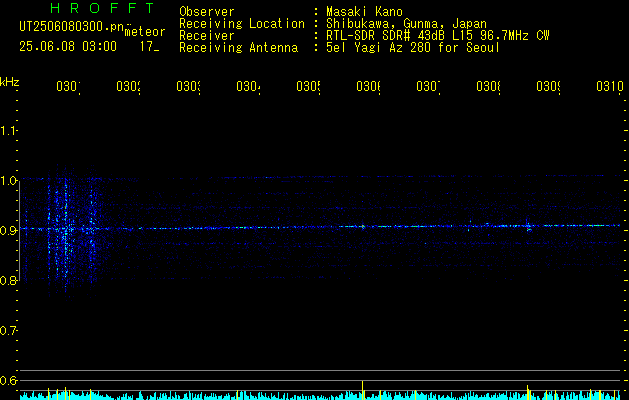Screen dimensions: 629x400
Task: Click the 0303 time marker
Action: coord(188,86)
